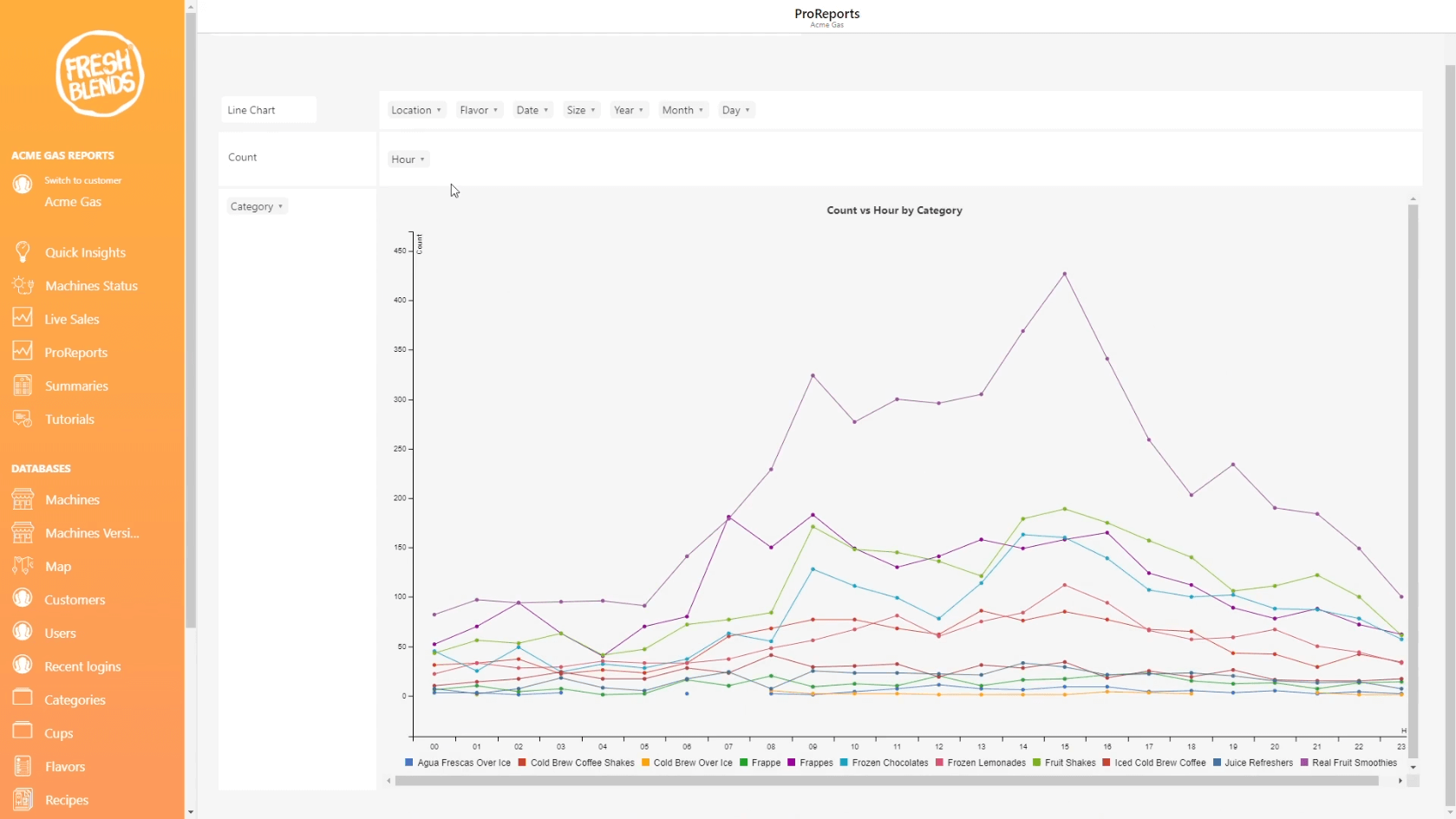This screenshot has width=1456, height=819.
Task: Open the ProReports menu item
Action: tap(76, 353)
